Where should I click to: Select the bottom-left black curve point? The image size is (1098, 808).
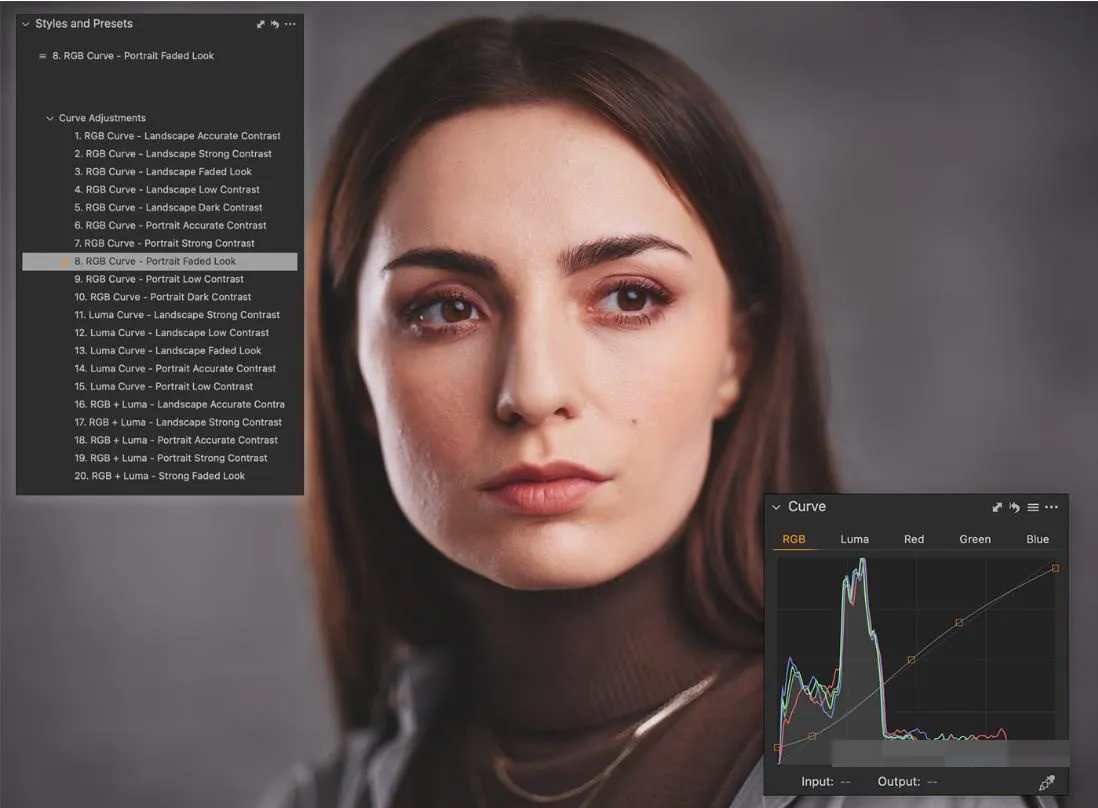tap(777, 748)
